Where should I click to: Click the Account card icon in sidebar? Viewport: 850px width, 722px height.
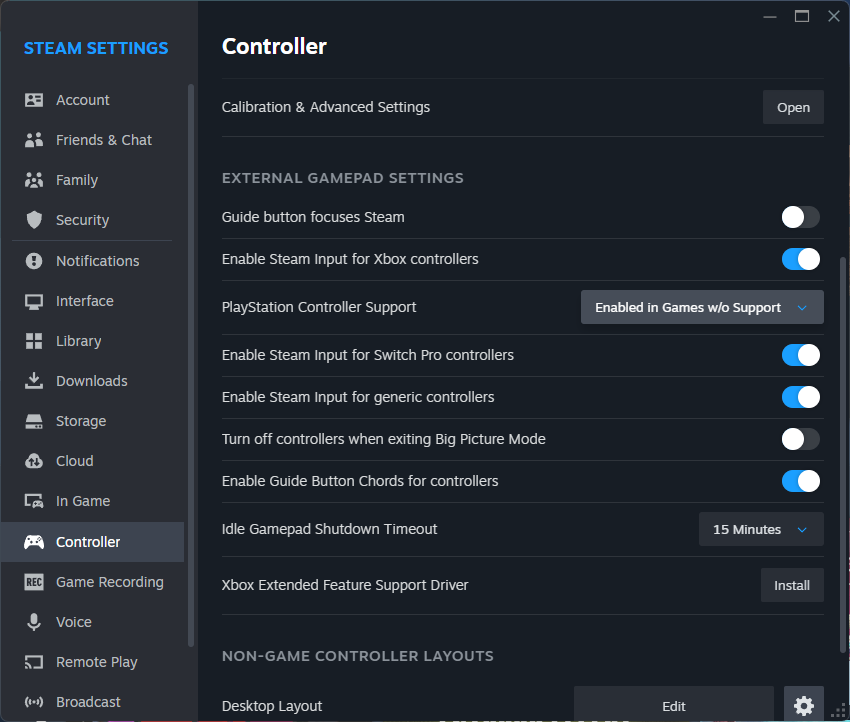[x=34, y=100]
